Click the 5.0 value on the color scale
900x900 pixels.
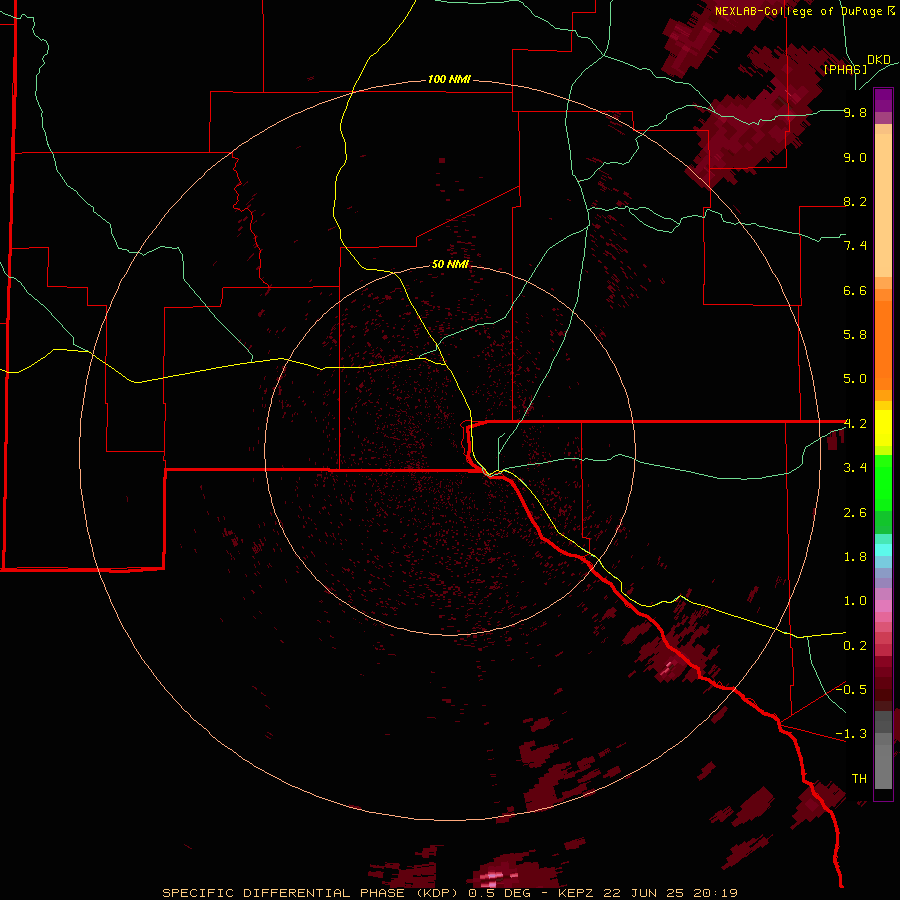click(855, 379)
